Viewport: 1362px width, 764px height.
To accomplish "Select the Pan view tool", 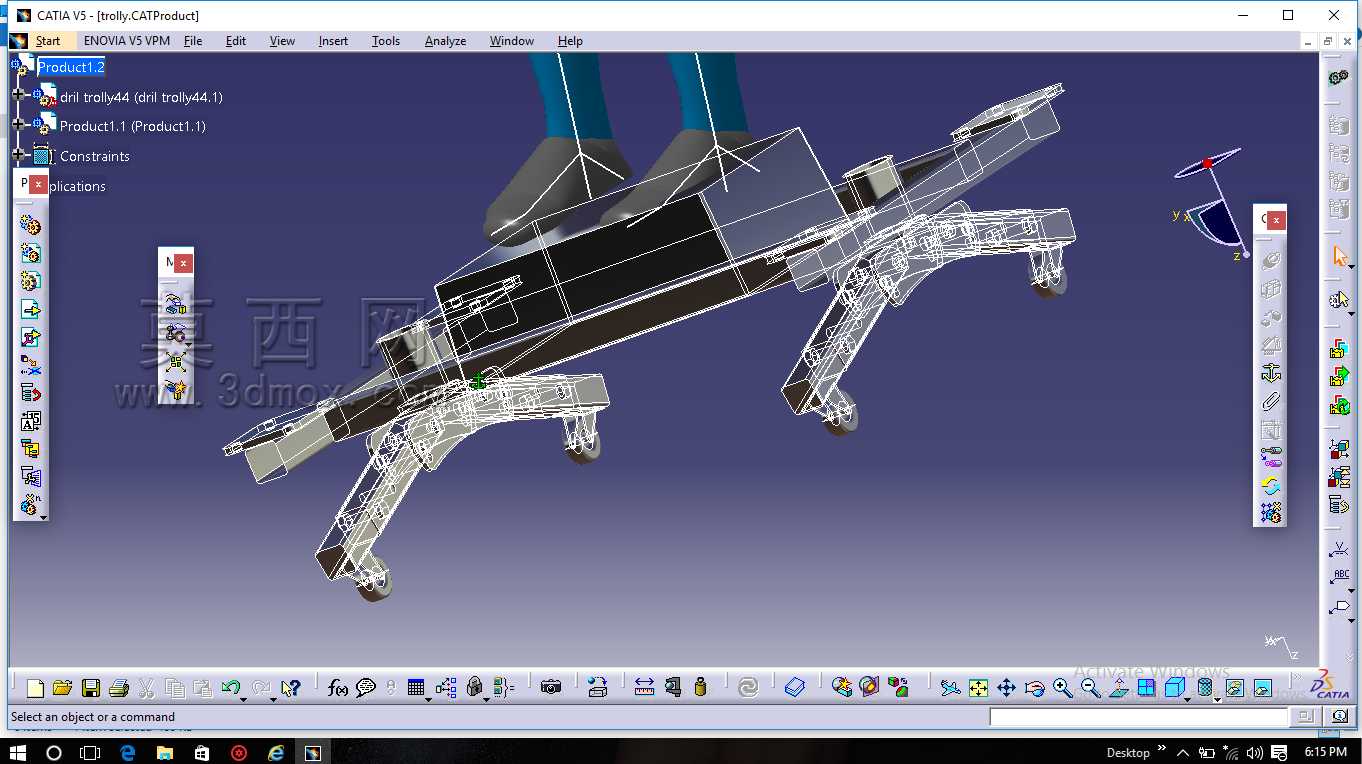I will pyautogui.click(x=1006, y=688).
